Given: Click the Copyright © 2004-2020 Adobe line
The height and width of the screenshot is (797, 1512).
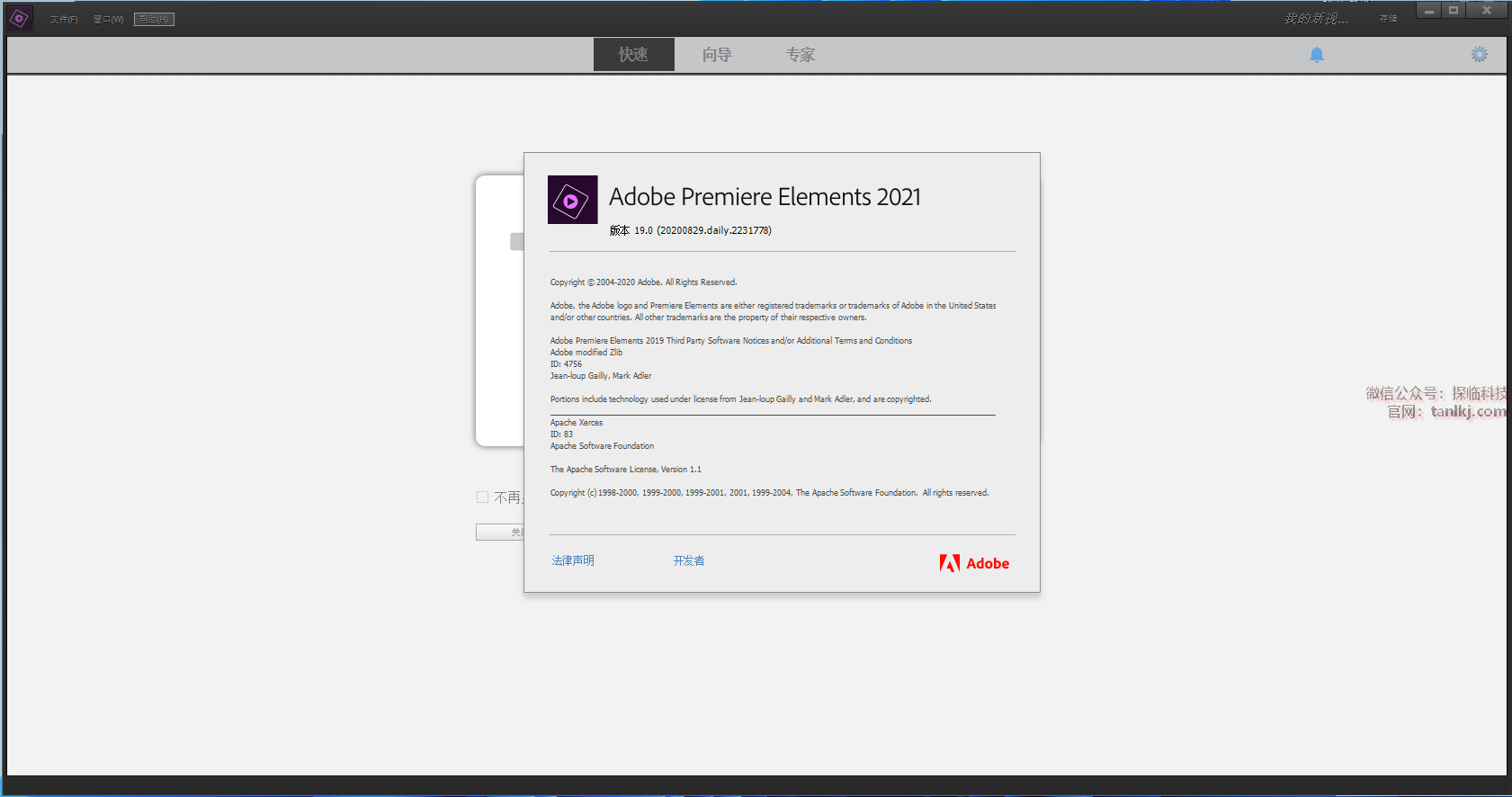Looking at the screenshot, I should tap(644, 282).
